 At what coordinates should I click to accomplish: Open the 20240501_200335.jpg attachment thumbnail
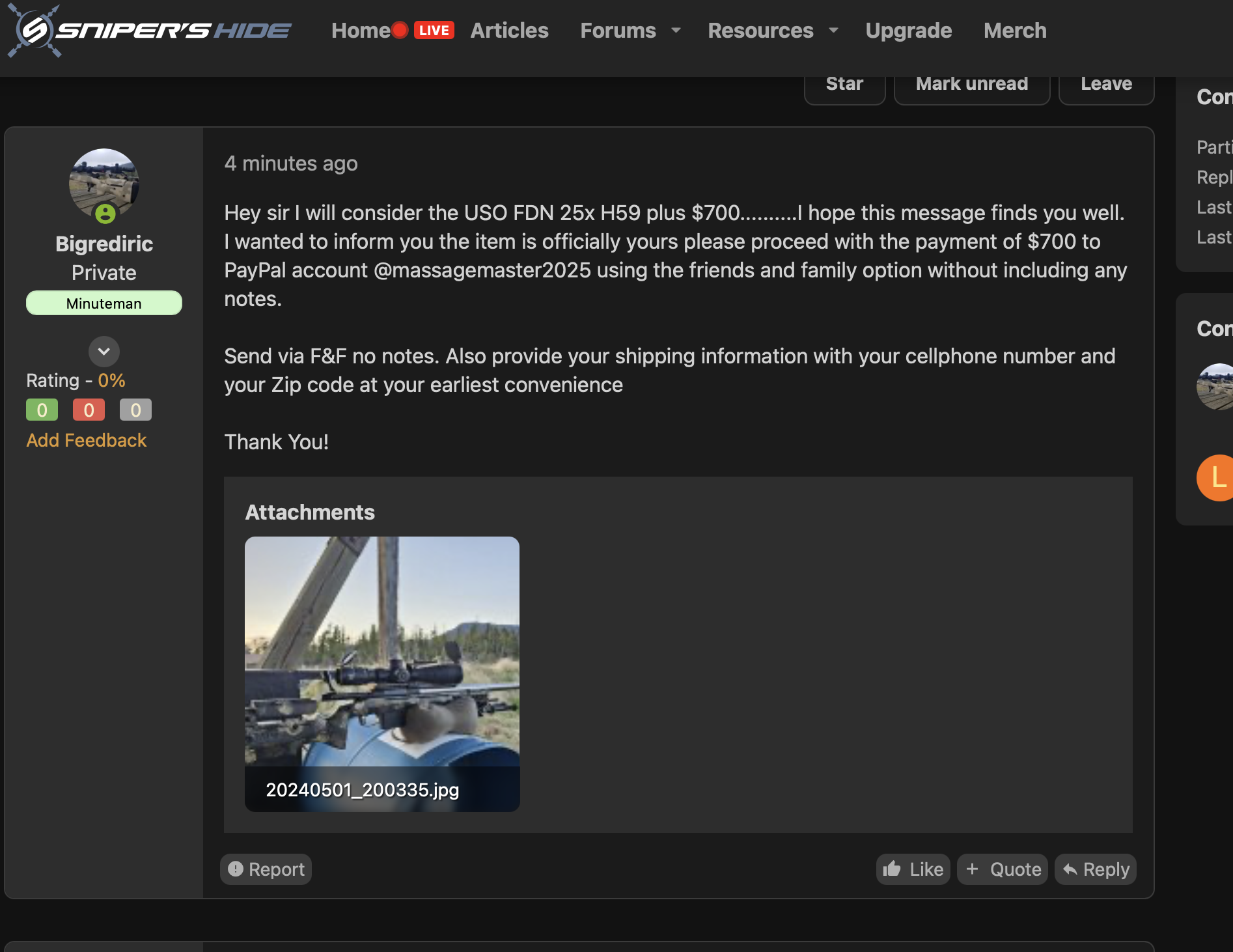382,673
